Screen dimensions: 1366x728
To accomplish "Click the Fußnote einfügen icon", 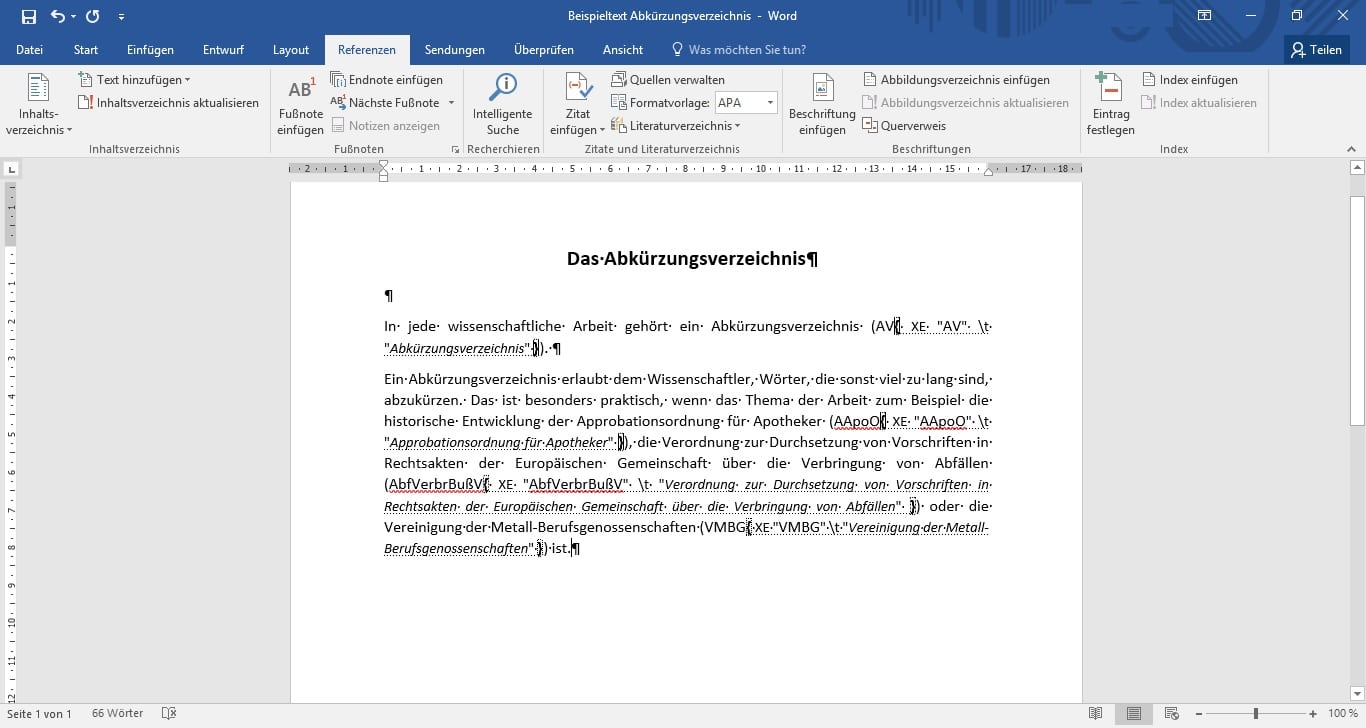I will [300, 90].
